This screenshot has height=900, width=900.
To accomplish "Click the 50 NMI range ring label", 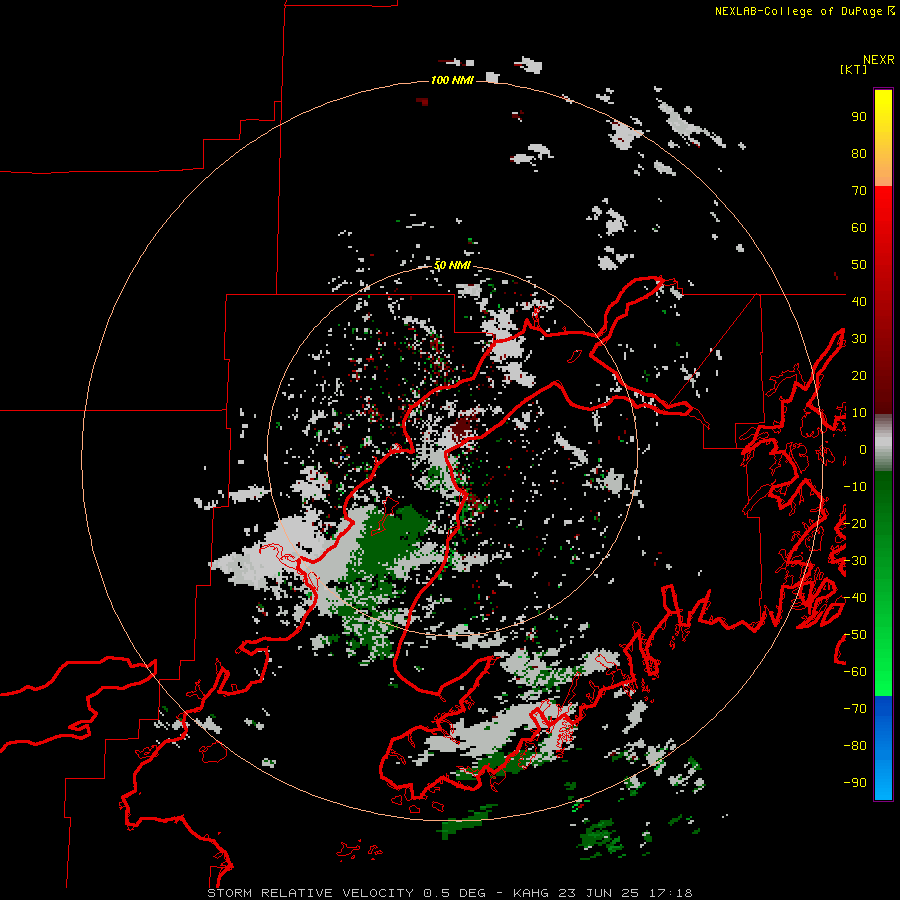I will (x=452, y=265).
